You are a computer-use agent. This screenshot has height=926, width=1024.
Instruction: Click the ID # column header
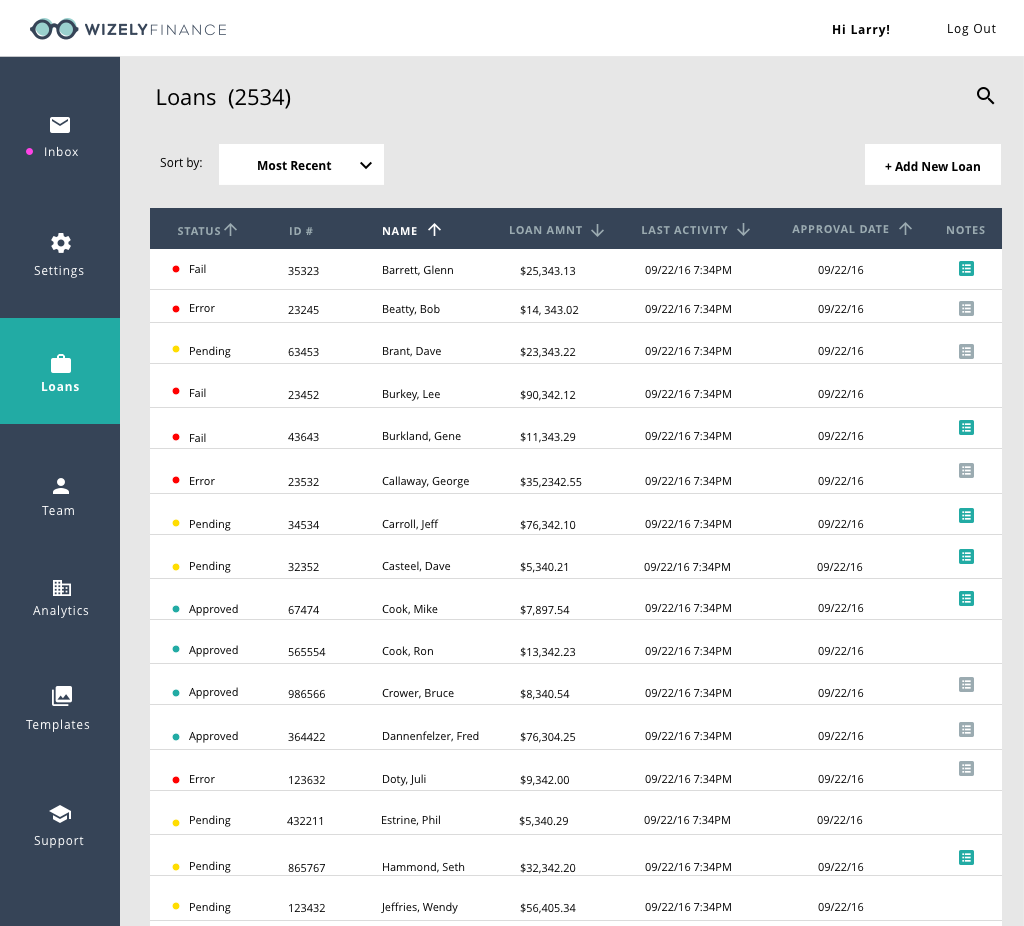[x=301, y=231]
